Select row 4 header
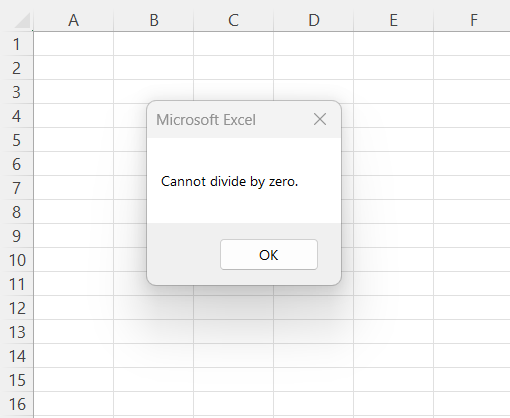The image size is (510, 418). [x=17, y=116]
